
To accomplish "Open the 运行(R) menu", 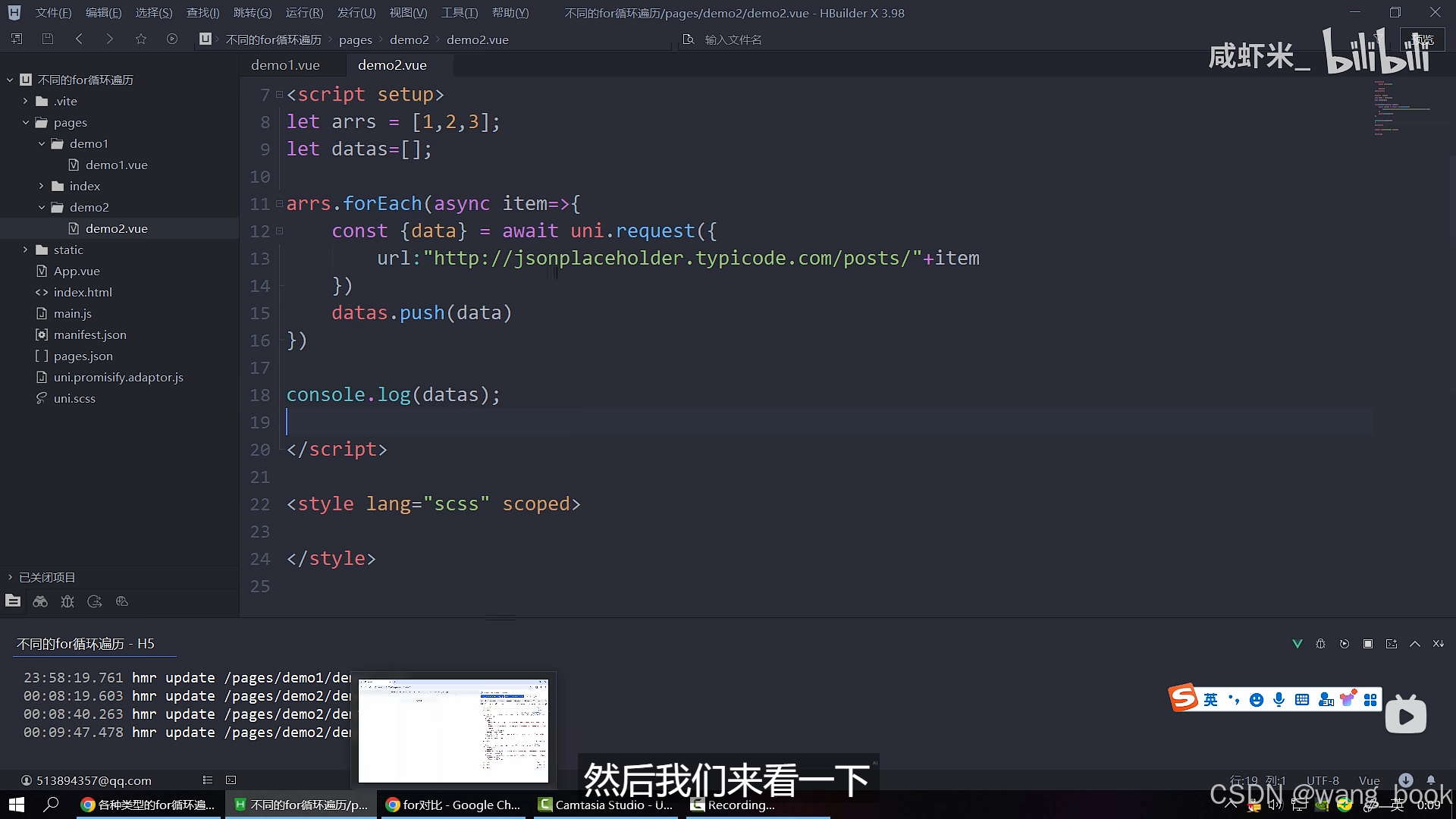I will click(x=304, y=13).
